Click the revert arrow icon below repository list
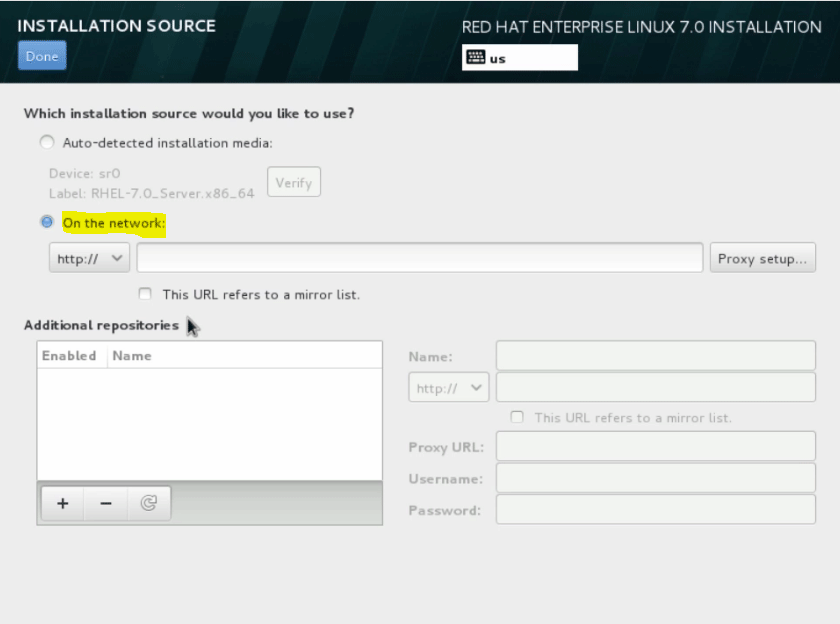Image resolution: width=840 pixels, height=624 pixels. [149, 503]
